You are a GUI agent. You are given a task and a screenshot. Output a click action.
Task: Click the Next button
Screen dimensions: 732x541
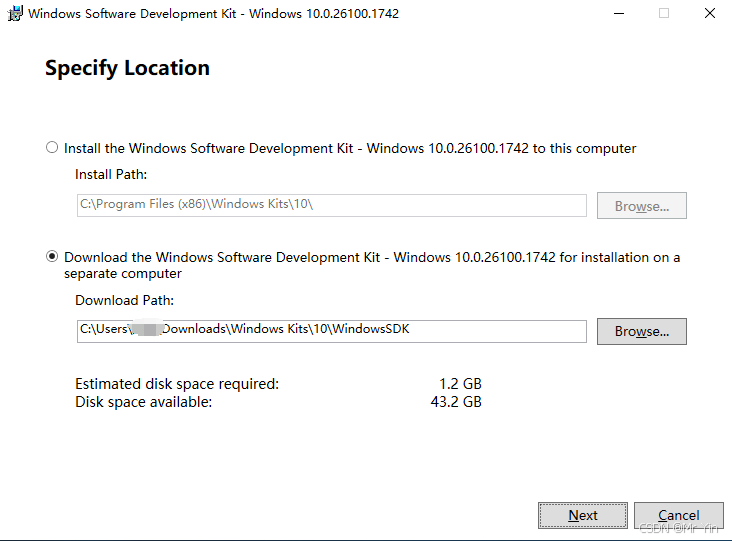click(x=583, y=515)
